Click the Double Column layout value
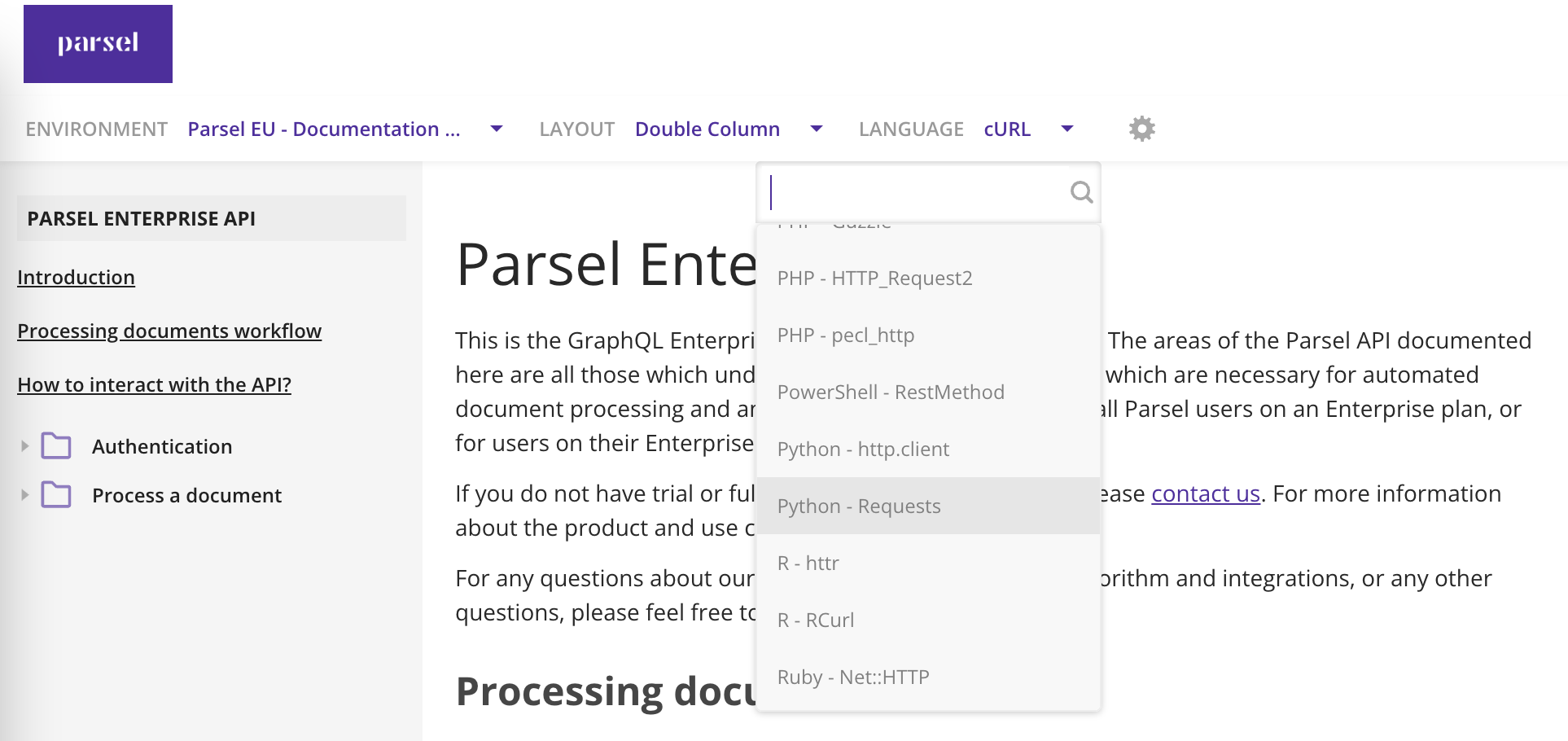 click(x=707, y=129)
